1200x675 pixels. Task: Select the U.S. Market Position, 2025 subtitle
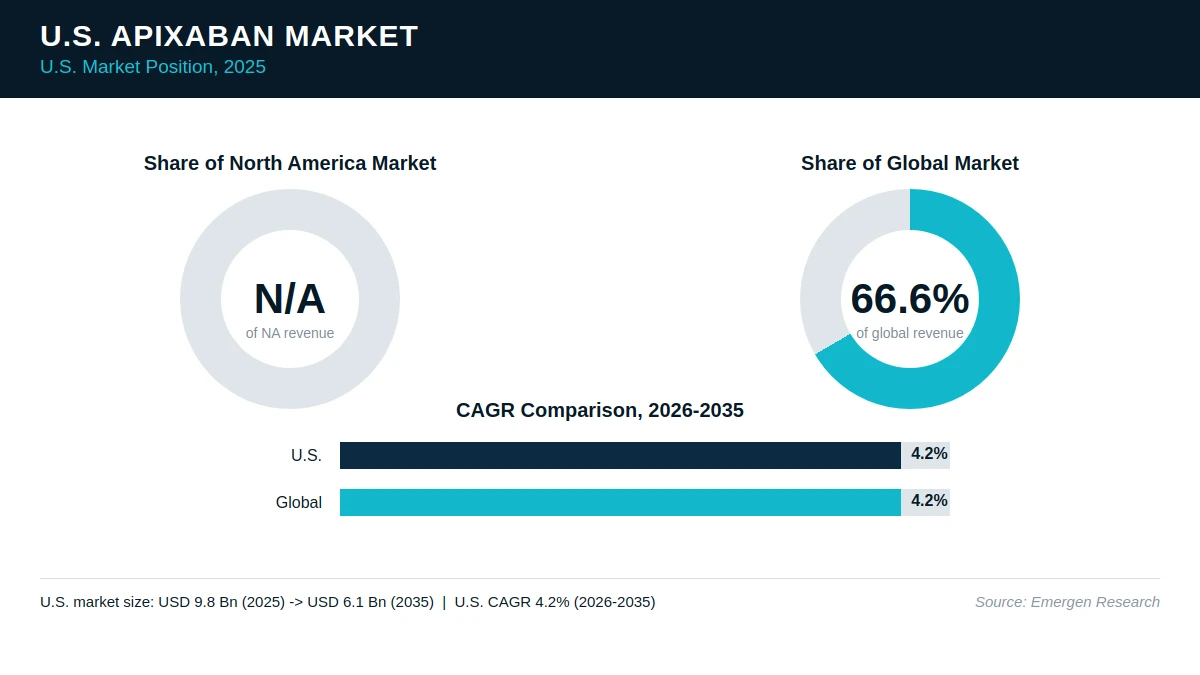tap(153, 67)
